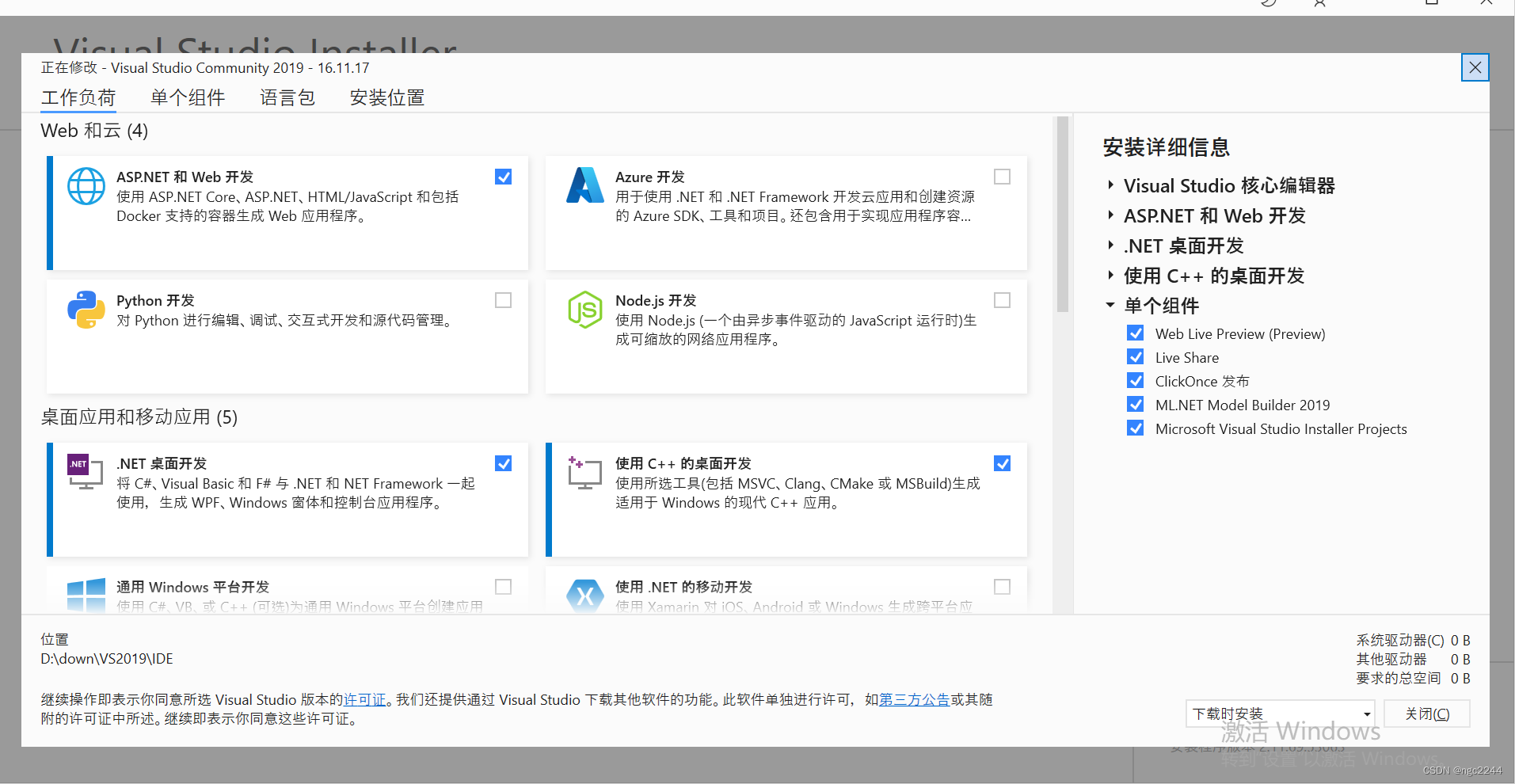Click the 关闭(C) button

point(1427,714)
